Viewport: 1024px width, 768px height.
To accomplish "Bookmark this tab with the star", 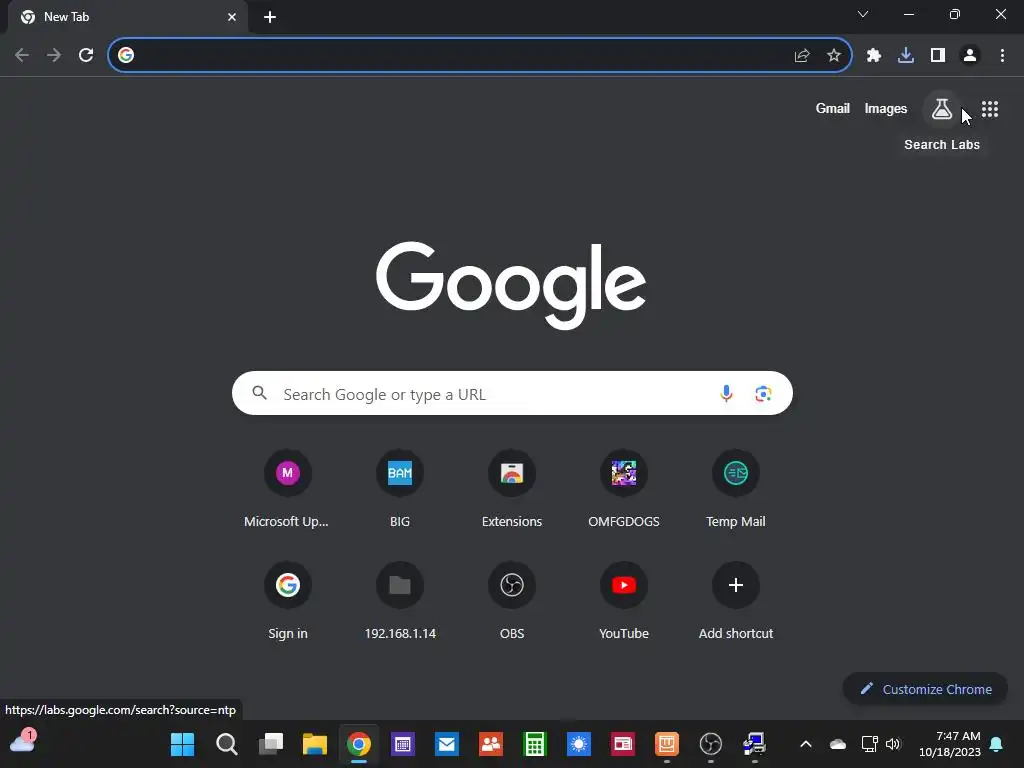I will point(833,56).
